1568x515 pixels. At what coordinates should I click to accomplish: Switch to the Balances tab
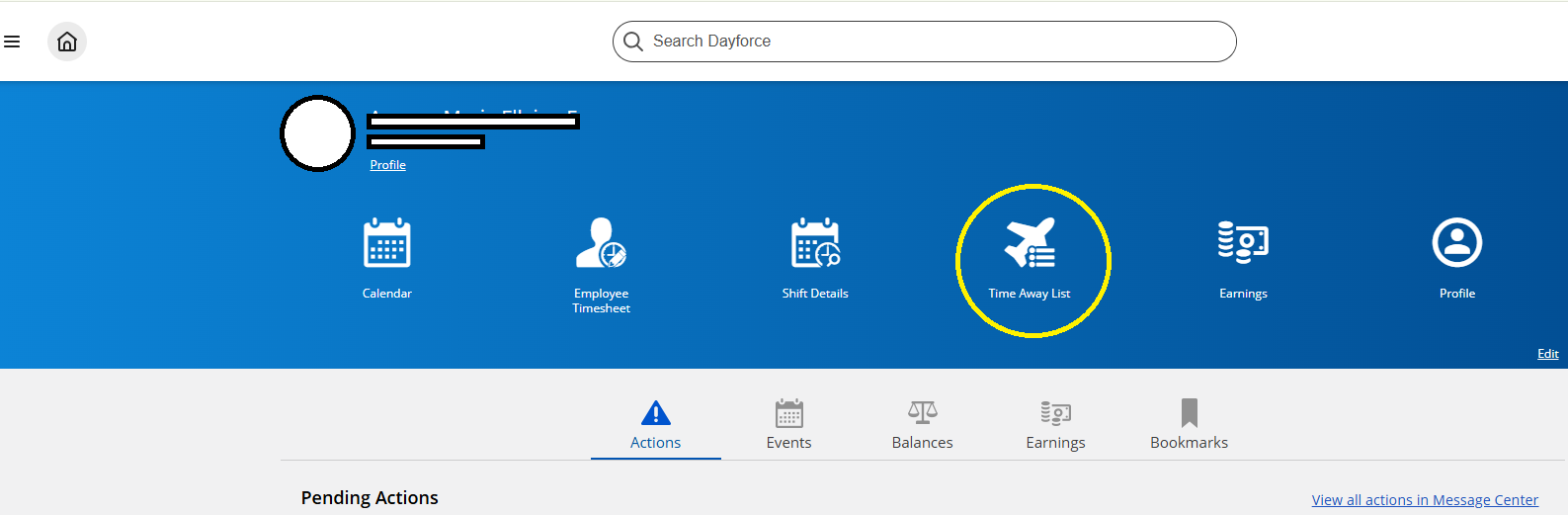pos(923,426)
